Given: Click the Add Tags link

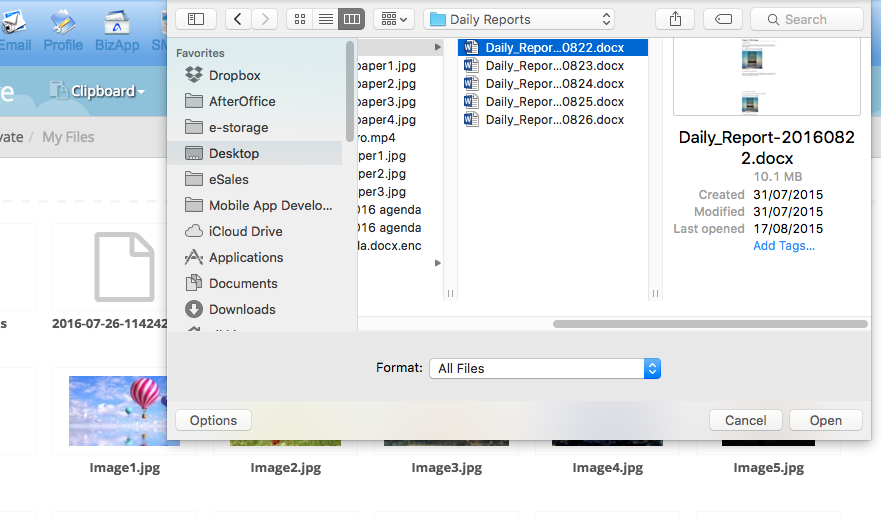Looking at the screenshot, I should coord(784,245).
